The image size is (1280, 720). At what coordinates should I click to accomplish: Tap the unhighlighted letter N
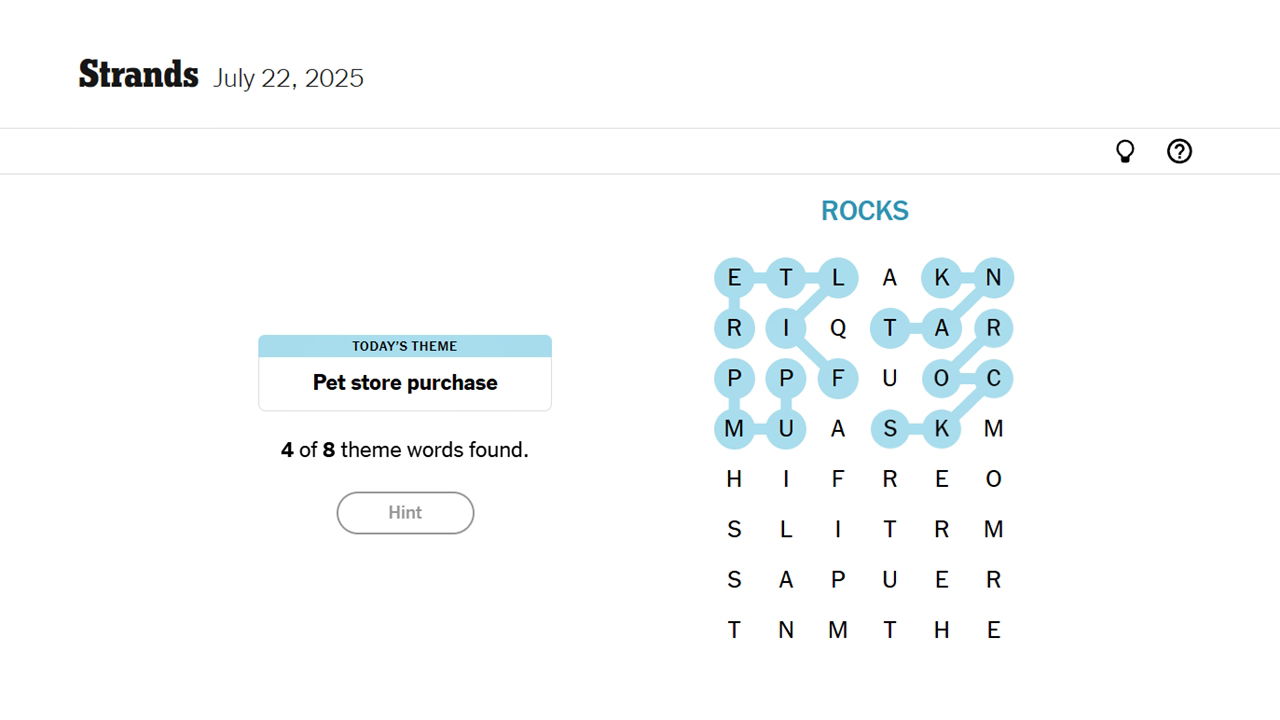[x=786, y=630]
